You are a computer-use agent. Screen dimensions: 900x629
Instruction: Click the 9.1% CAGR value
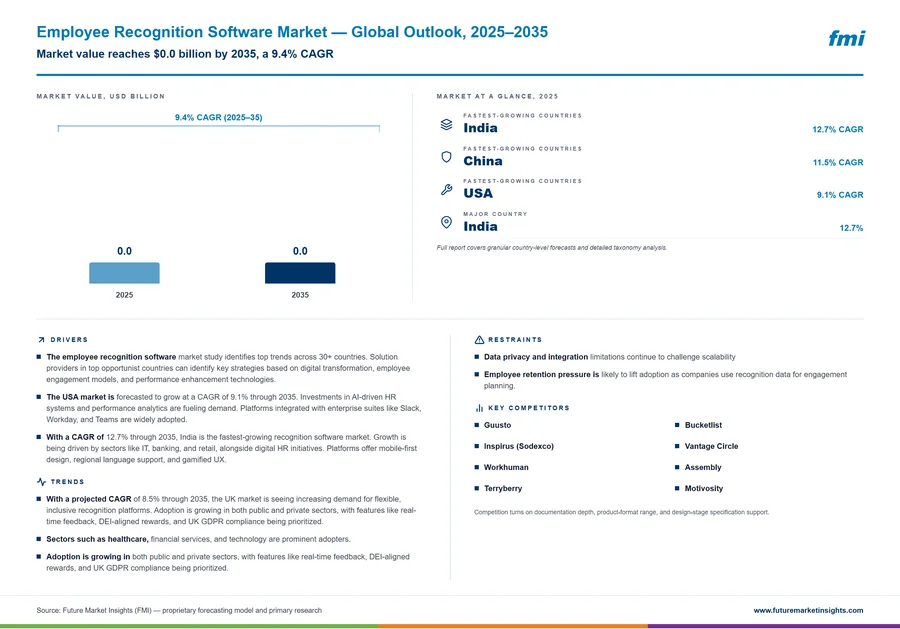[840, 195]
